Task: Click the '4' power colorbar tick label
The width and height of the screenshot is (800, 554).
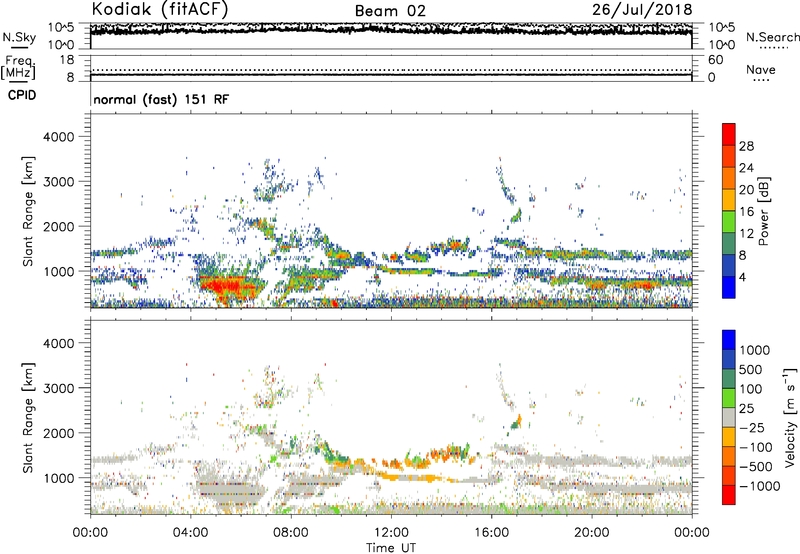Action: [x=742, y=277]
